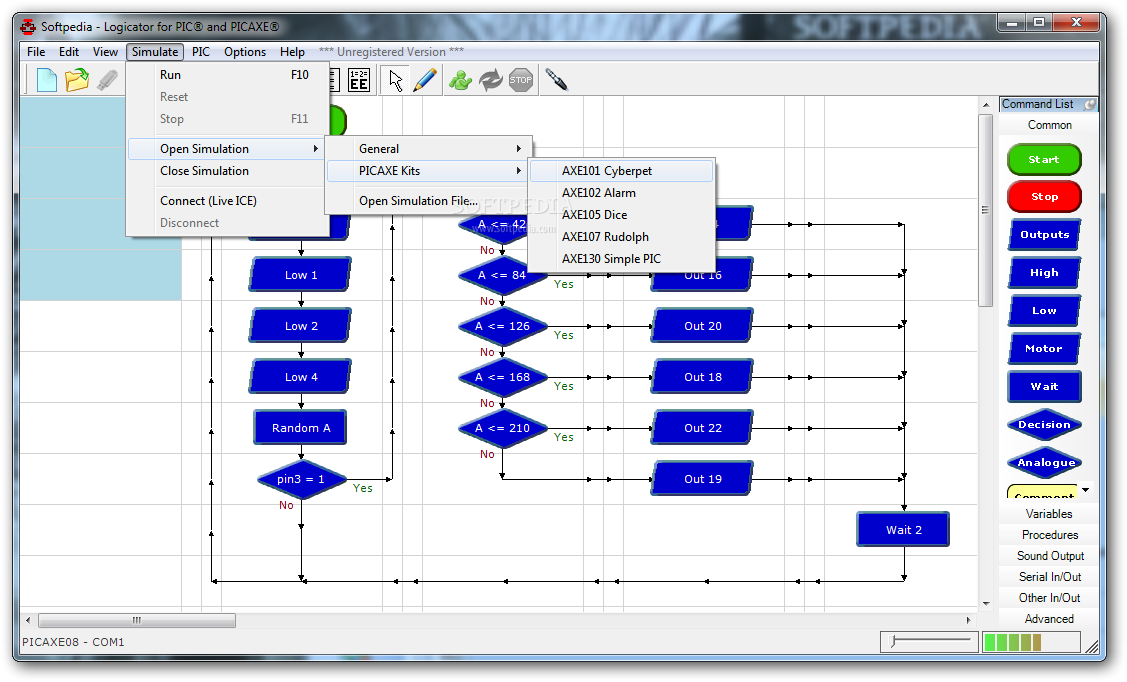Pick the Analogue diamond command
The image size is (1127, 682).
[1044, 463]
